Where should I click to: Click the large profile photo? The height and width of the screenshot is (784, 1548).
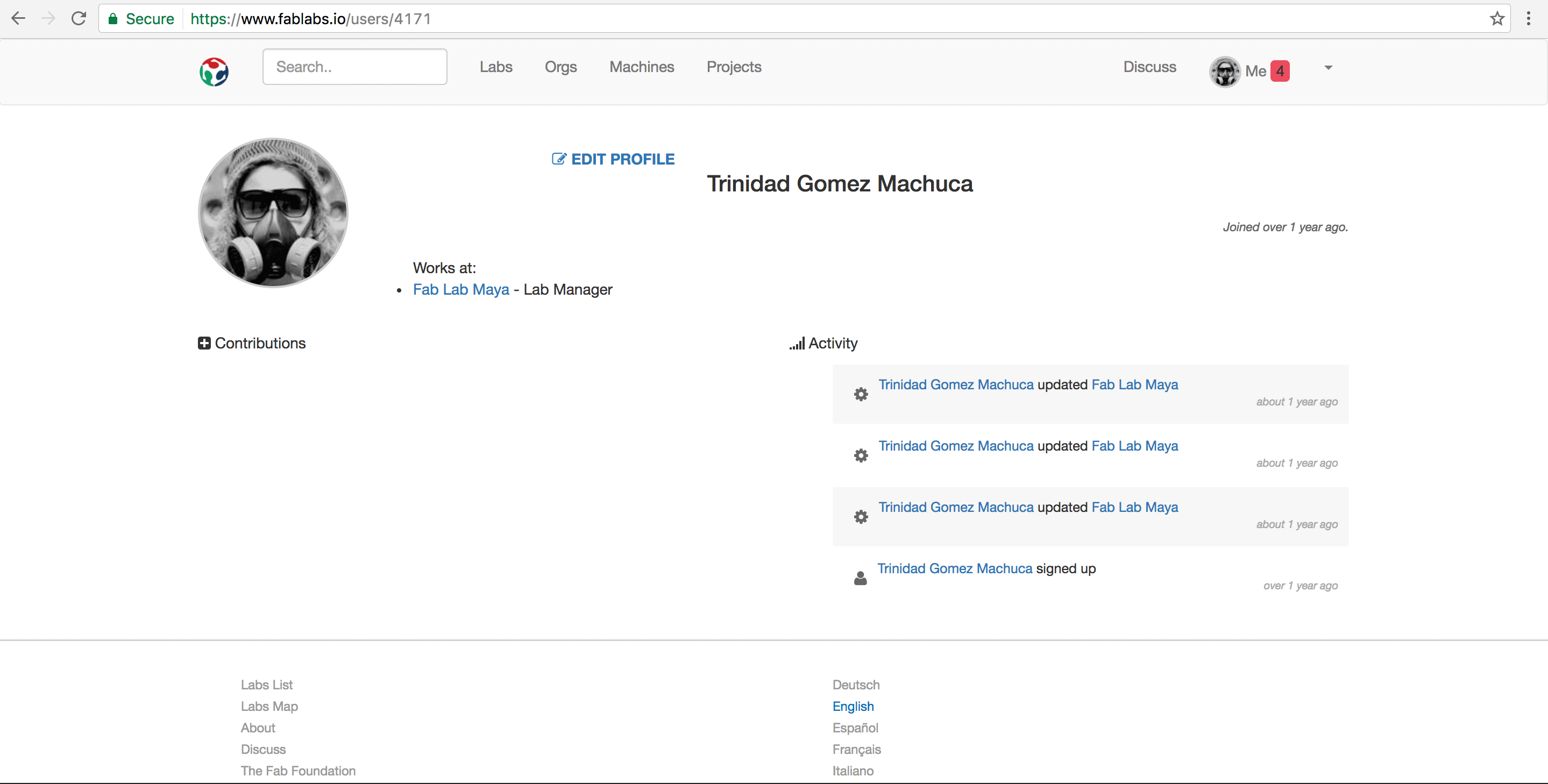click(273, 213)
